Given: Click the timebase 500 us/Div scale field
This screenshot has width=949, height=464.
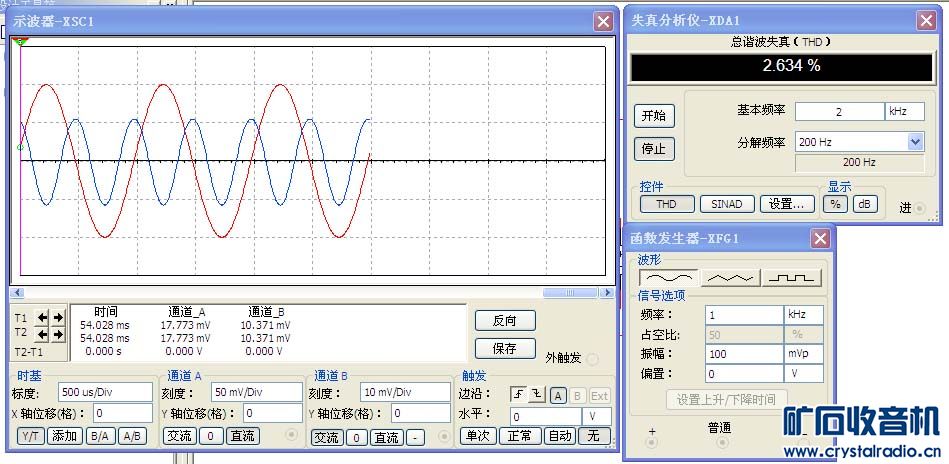Looking at the screenshot, I should pyautogui.click(x=105, y=391).
